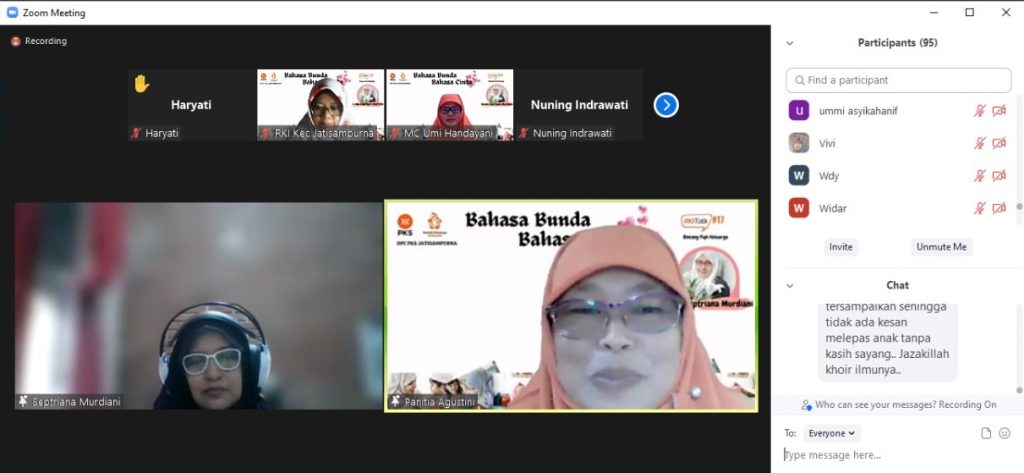Click the search magnifier icon
Screen dimensions: 1024x473
tap(799, 80)
